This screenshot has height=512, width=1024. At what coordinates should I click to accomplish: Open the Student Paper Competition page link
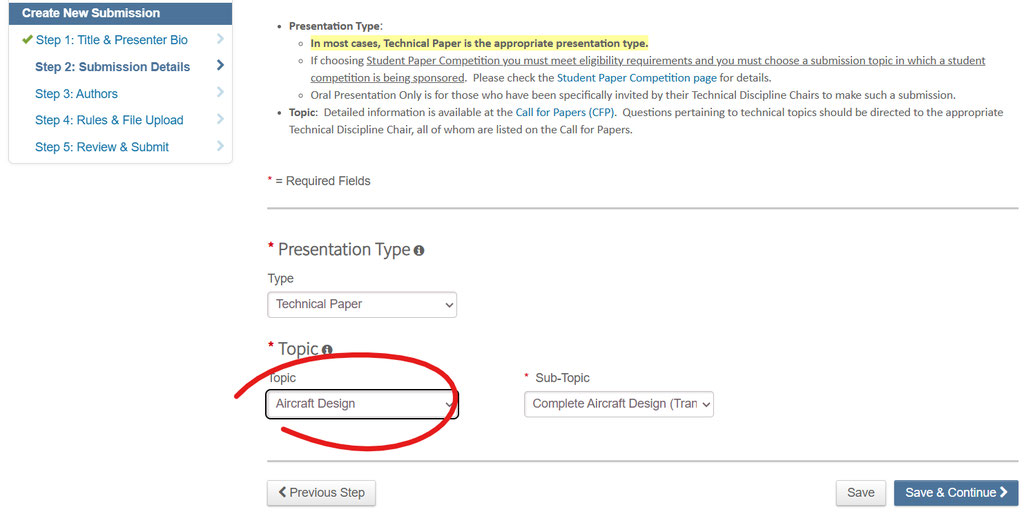(x=636, y=78)
